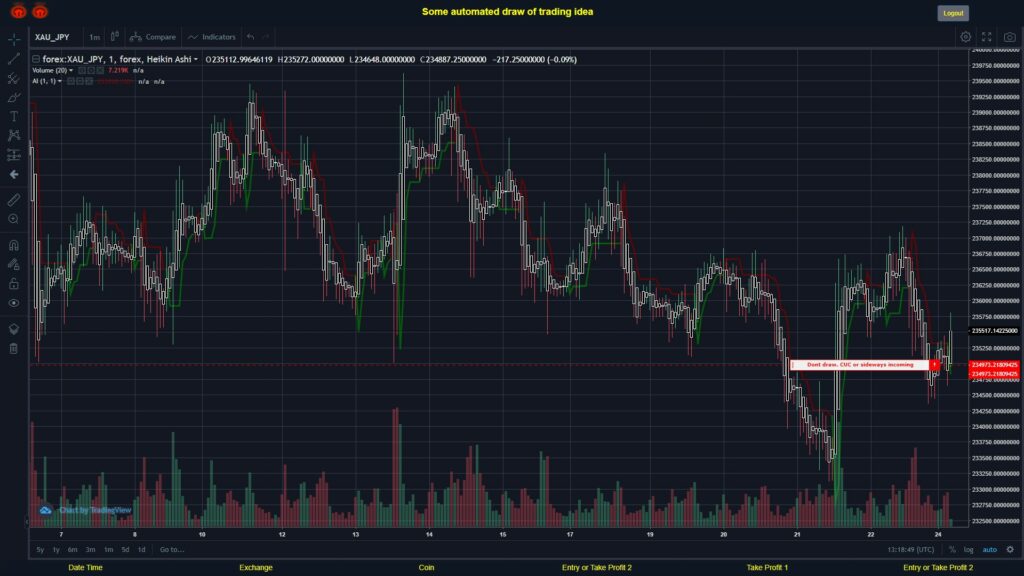Toggle auto scale mode

tap(990, 549)
